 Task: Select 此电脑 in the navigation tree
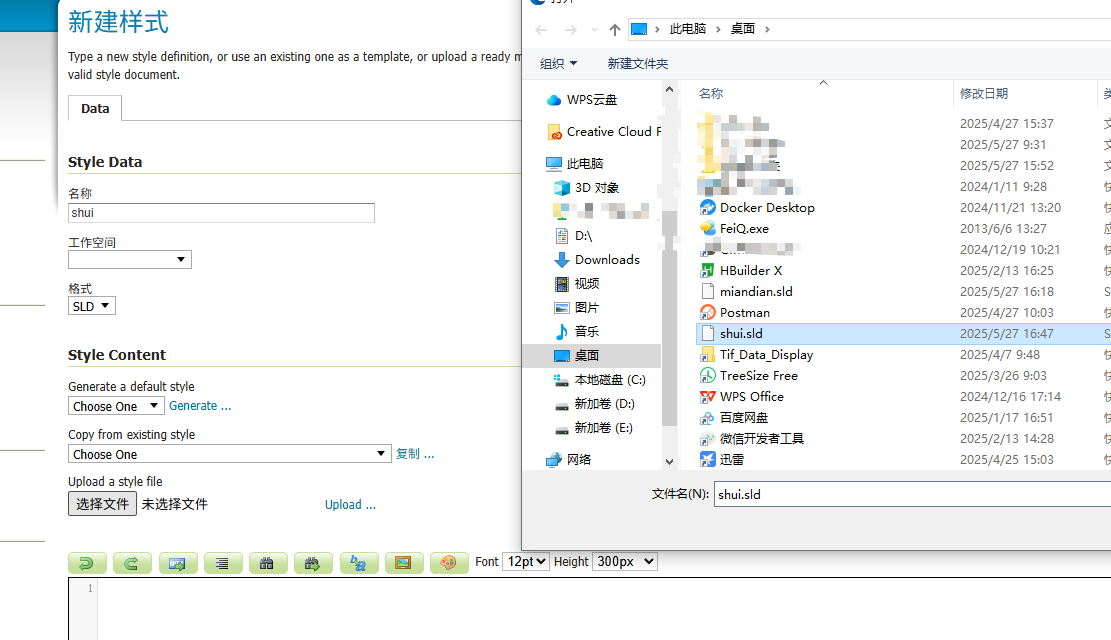[x=575, y=164]
